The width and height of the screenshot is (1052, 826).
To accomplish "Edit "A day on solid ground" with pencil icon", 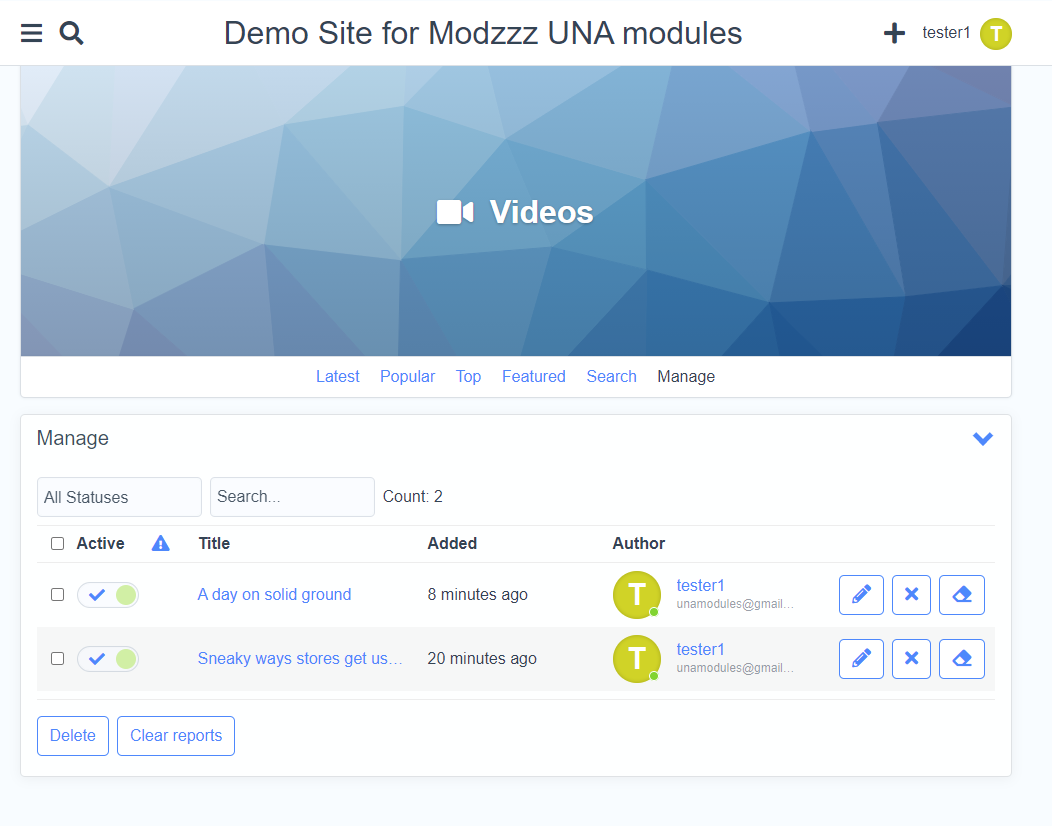I will 861,595.
